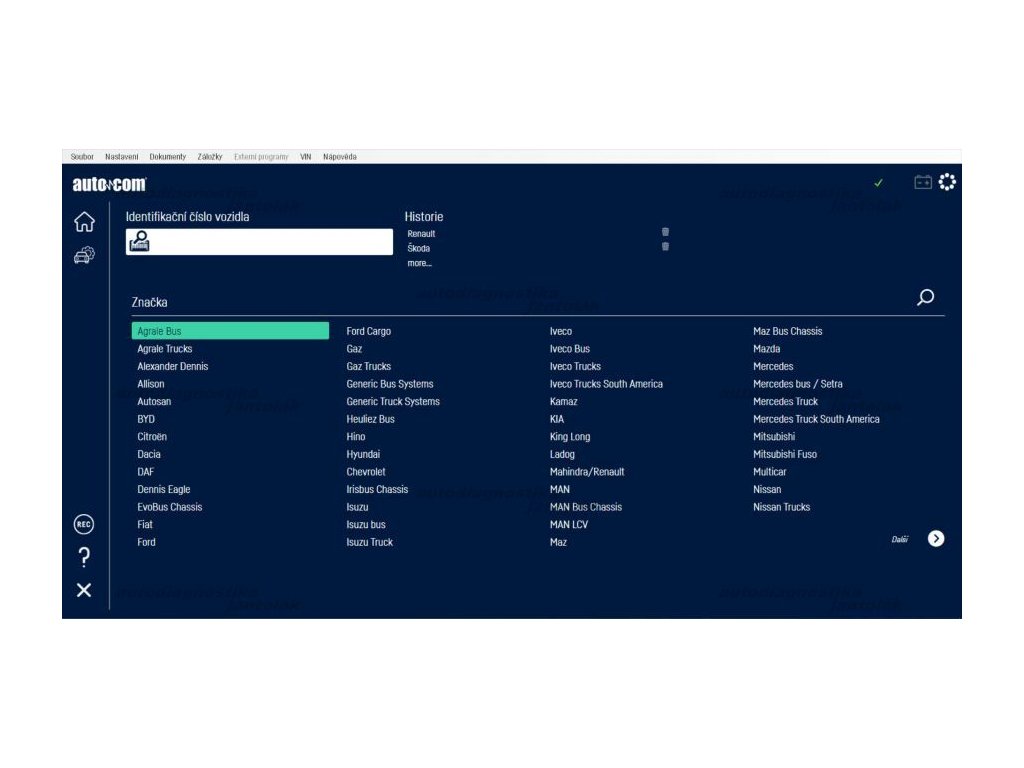The height and width of the screenshot is (768, 1024).
Task: Open the Nastavení menu
Action: click(x=121, y=157)
